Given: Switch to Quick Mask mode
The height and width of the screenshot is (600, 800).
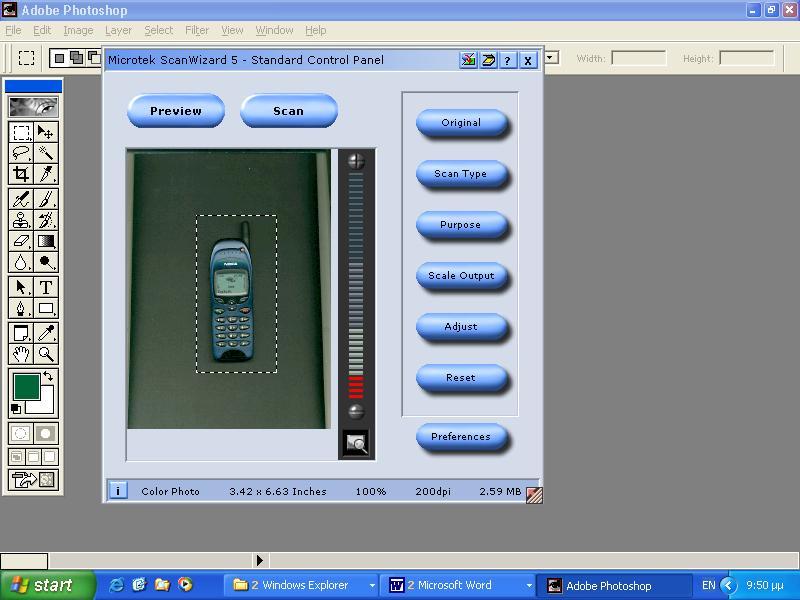Looking at the screenshot, I should (46, 434).
